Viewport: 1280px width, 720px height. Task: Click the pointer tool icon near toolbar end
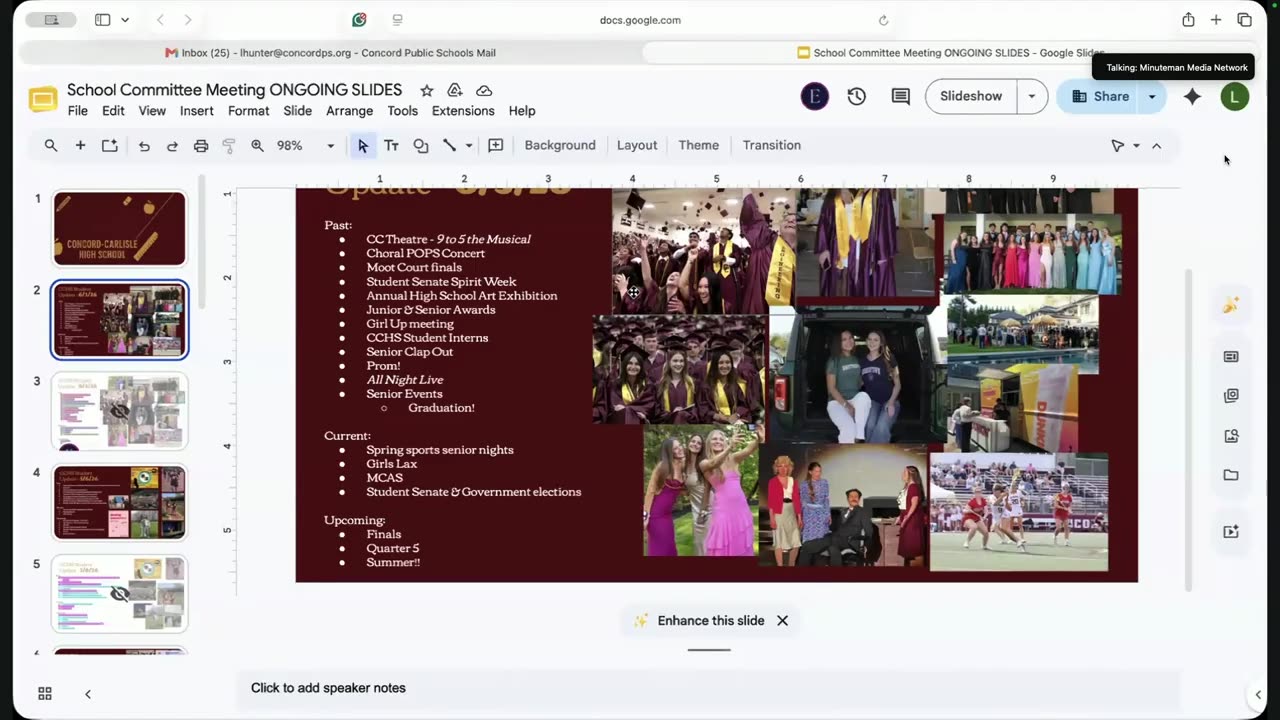[x=1118, y=146]
